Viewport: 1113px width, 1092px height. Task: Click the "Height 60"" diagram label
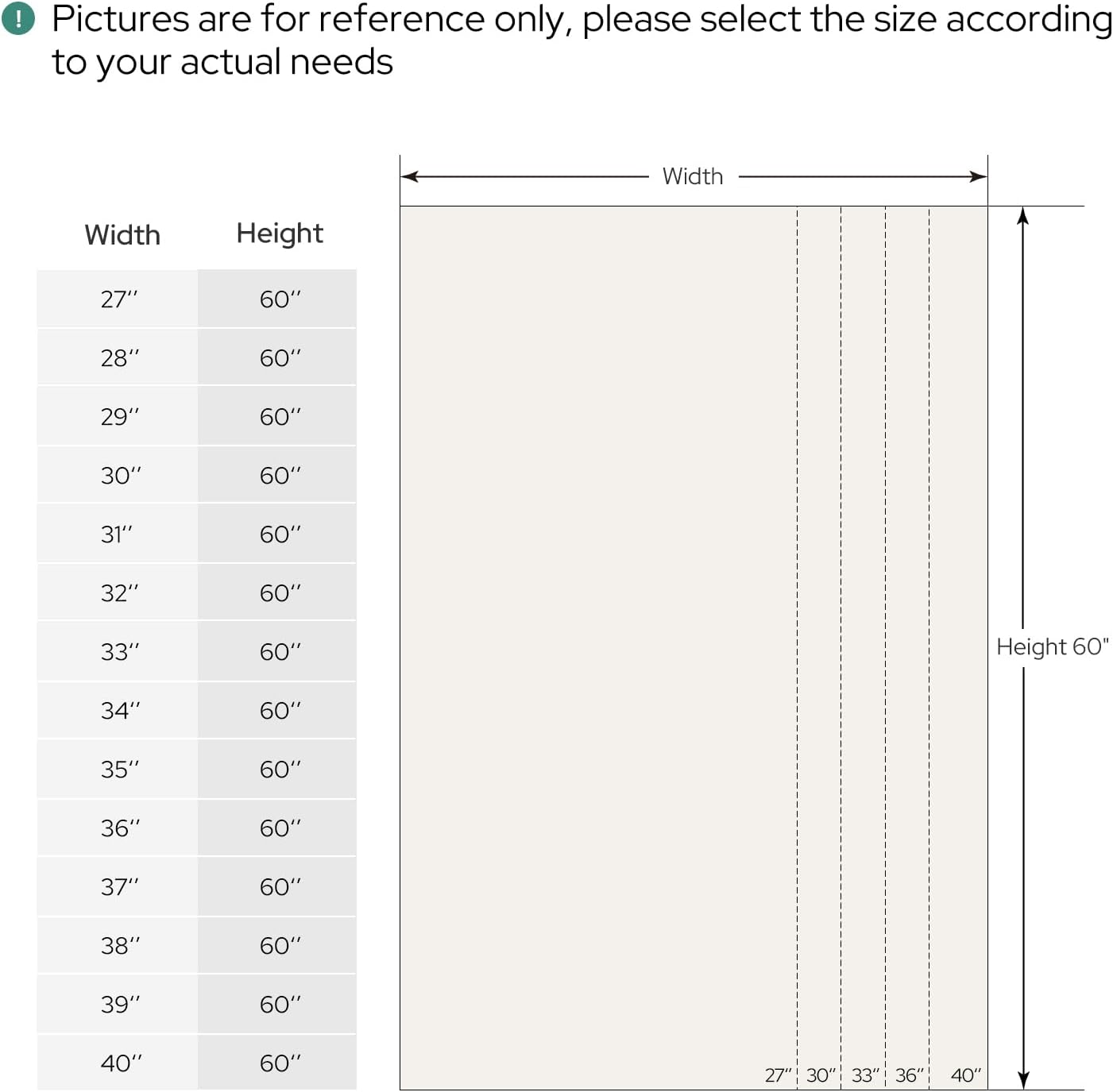[1052, 647]
